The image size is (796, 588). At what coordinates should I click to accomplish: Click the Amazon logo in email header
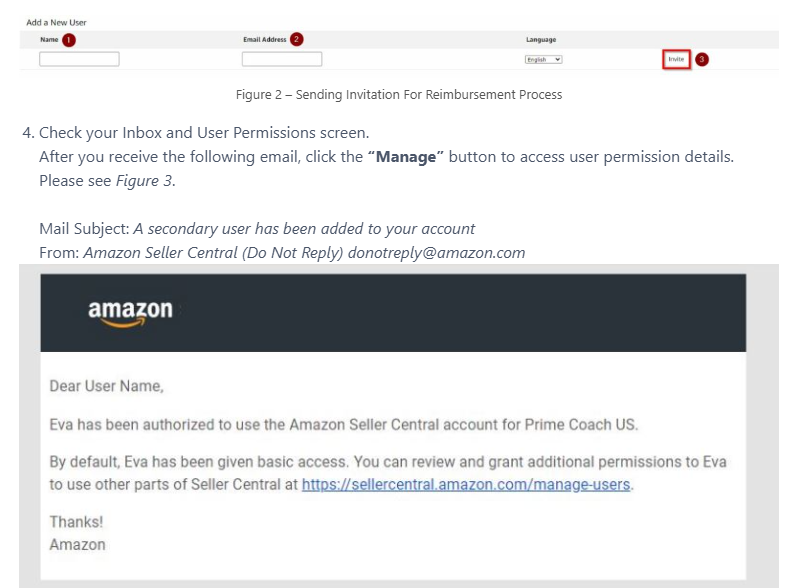(x=130, y=312)
